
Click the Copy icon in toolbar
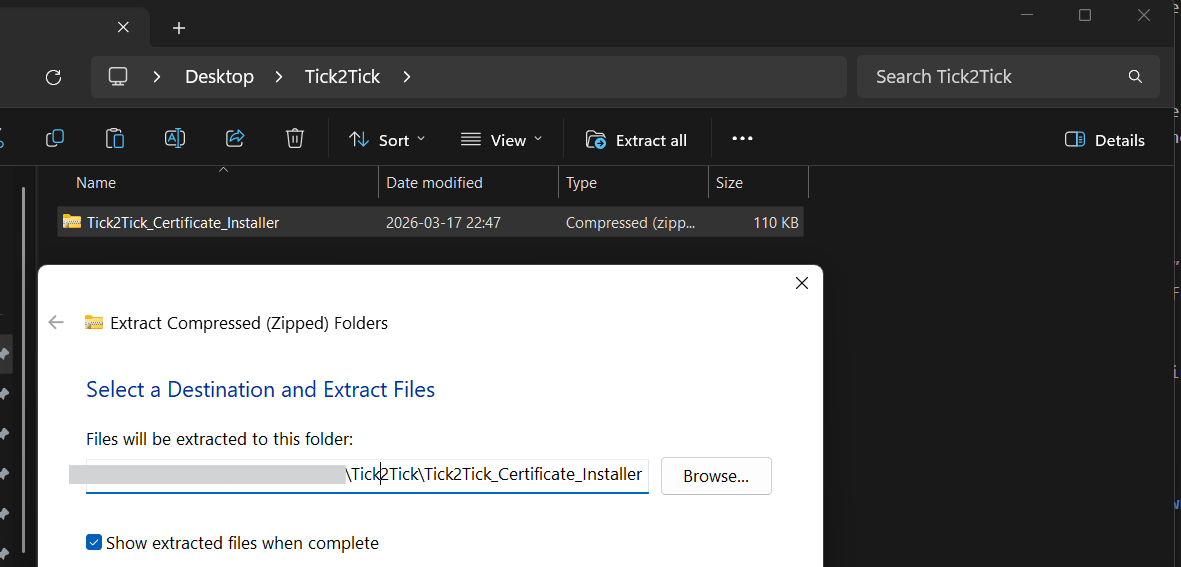pos(55,139)
